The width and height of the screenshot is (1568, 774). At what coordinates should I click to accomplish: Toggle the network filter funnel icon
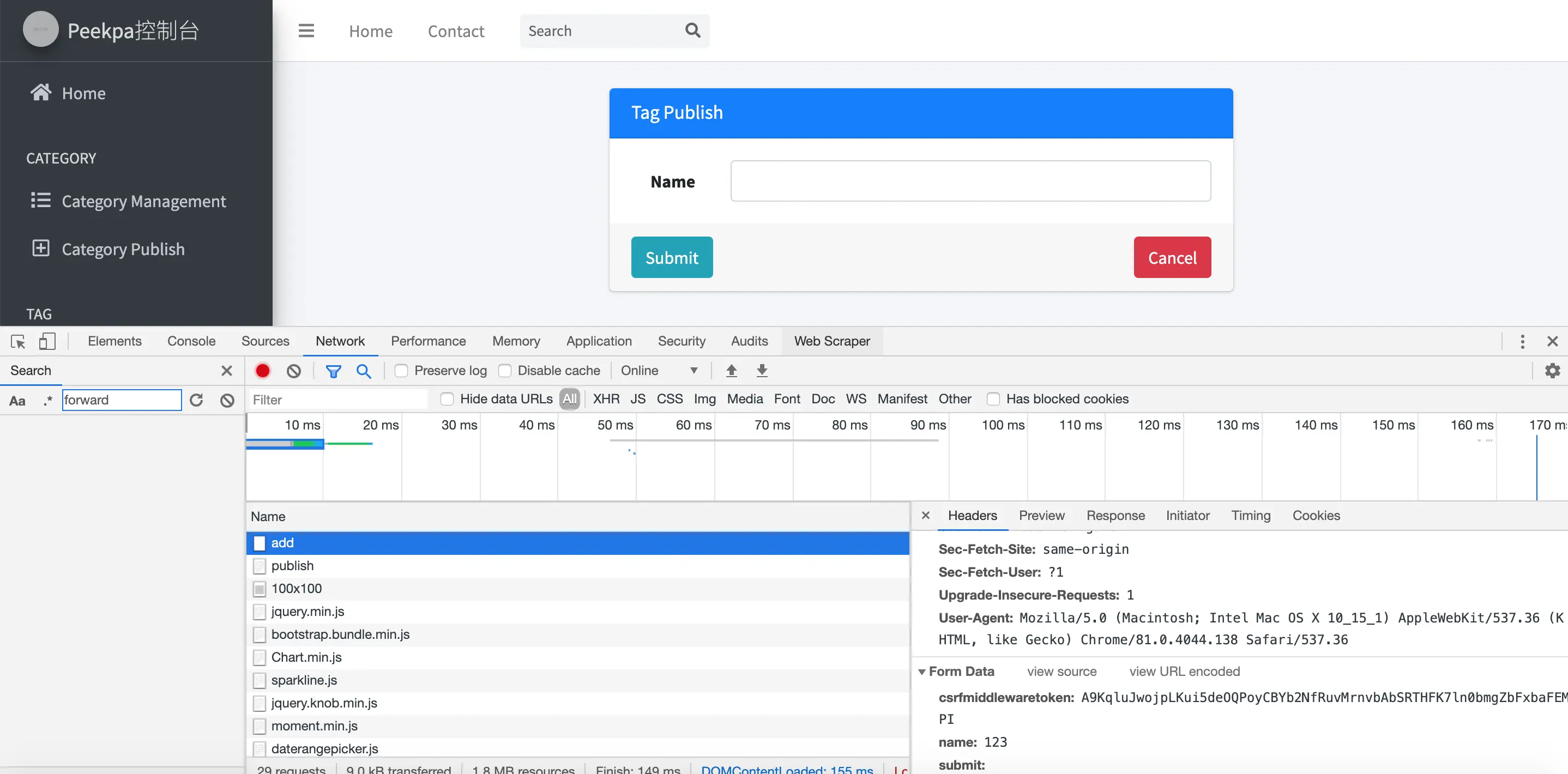[333, 371]
